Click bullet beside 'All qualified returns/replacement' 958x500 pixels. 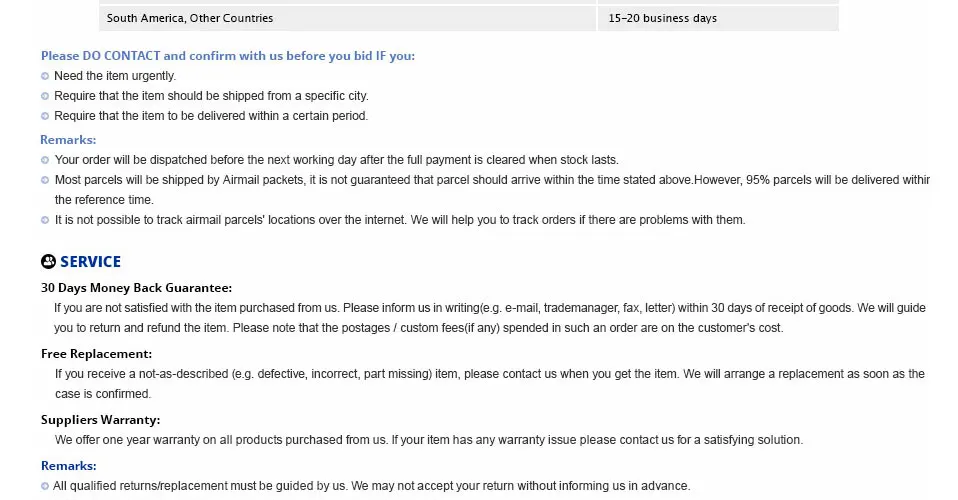pos(45,486)
